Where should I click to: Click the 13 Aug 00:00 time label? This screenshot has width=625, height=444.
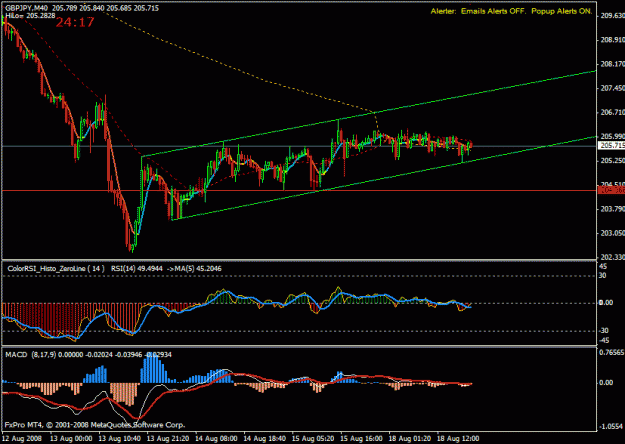click(x=71, y=438)
